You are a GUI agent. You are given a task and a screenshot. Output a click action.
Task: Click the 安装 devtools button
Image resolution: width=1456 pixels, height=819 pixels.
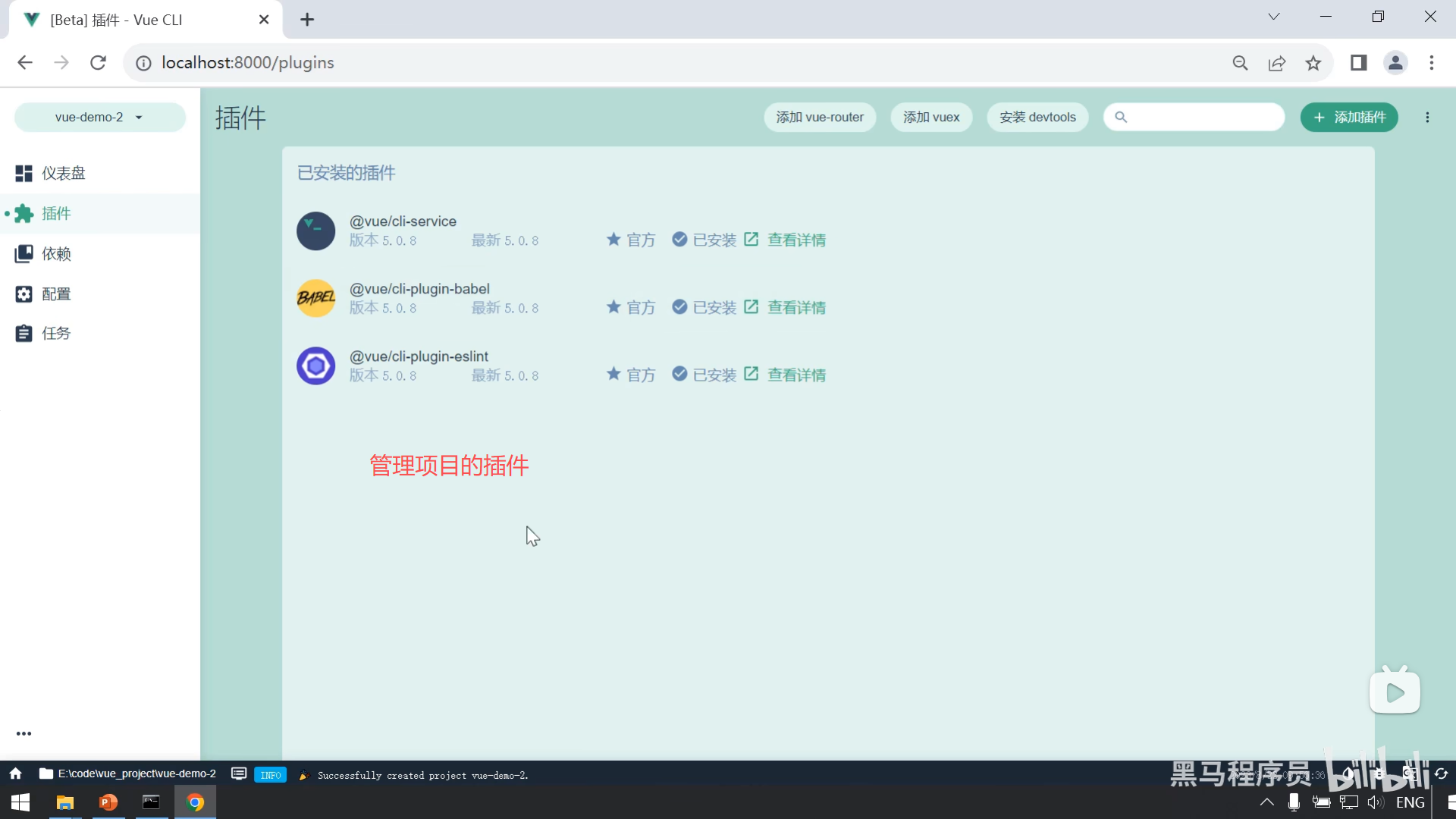point(1037,118)
